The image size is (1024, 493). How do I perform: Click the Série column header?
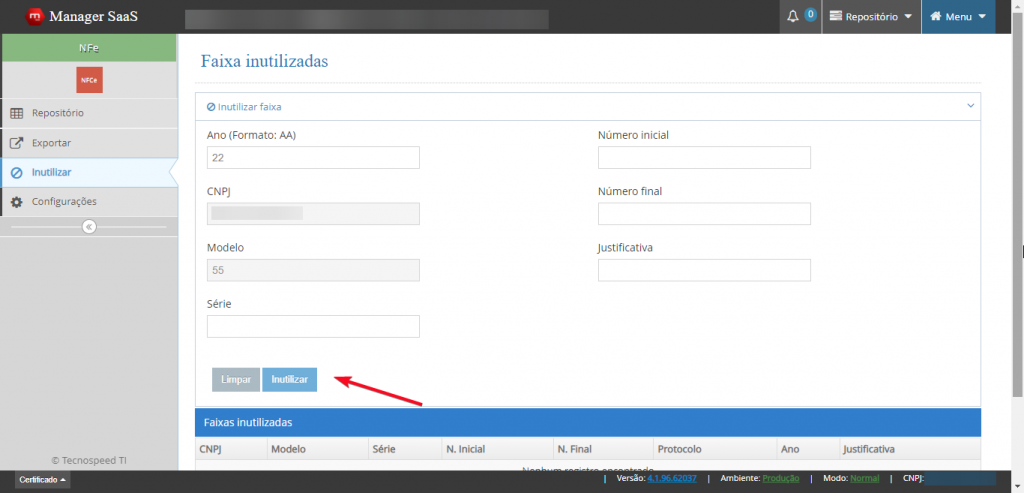point(405,449)
